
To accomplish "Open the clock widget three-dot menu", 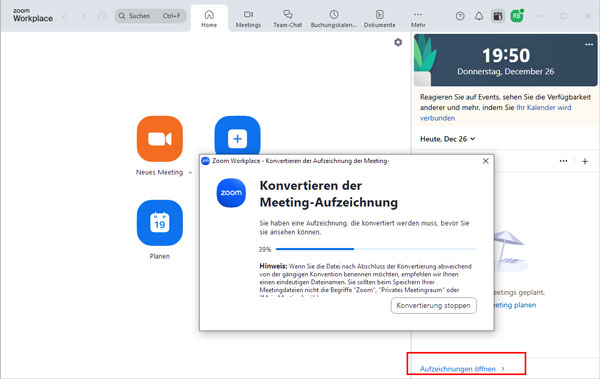I will point(589,45).
